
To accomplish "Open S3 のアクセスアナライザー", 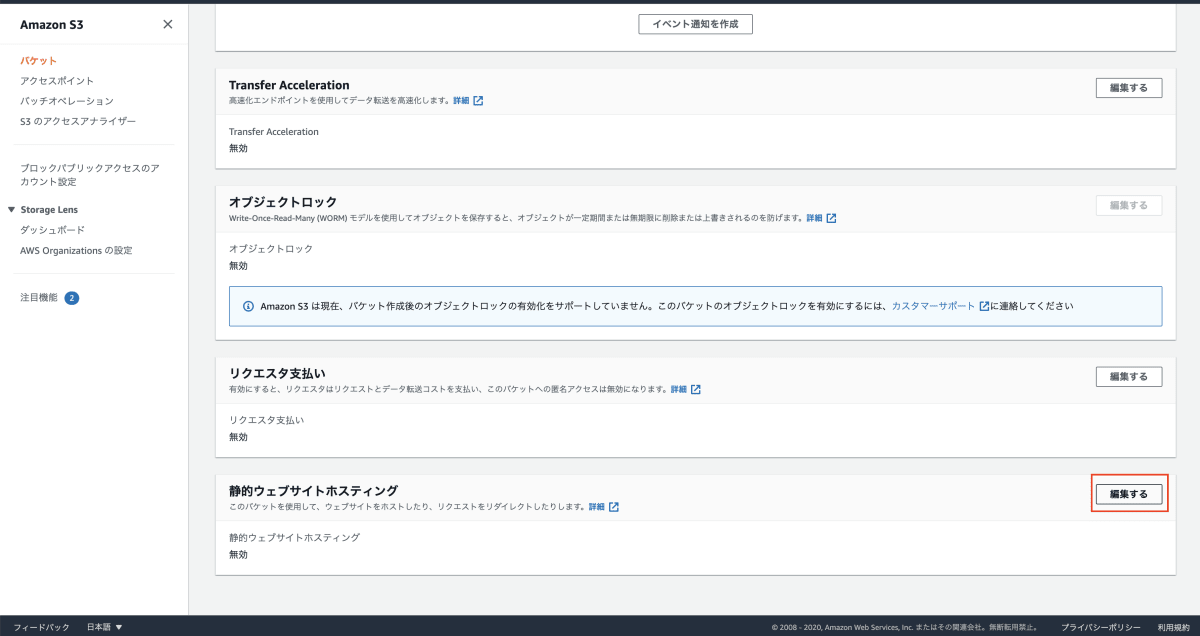I will (78, 121).
